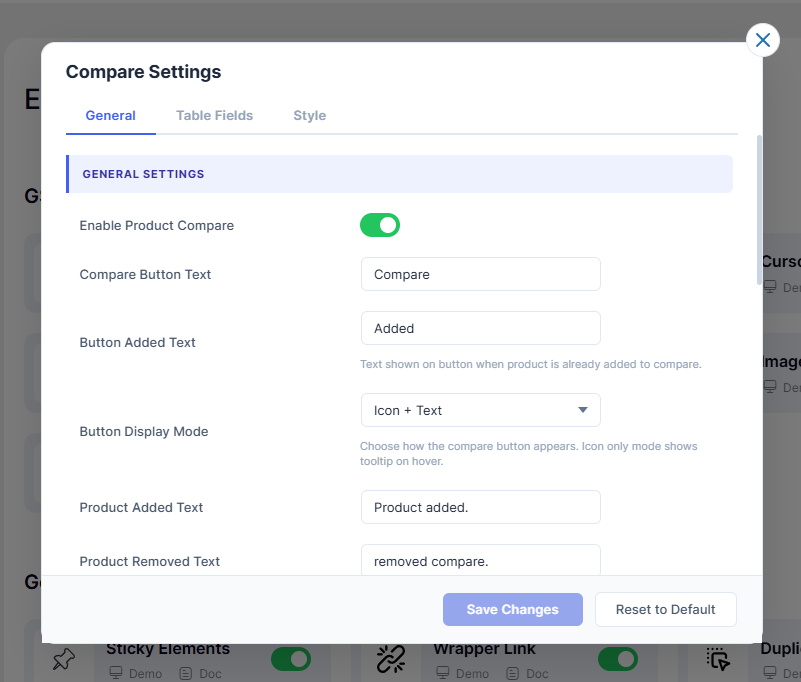Click the Product Added Text field
Viewport: 801px width, 682px height.
click(x=480, y=507)
